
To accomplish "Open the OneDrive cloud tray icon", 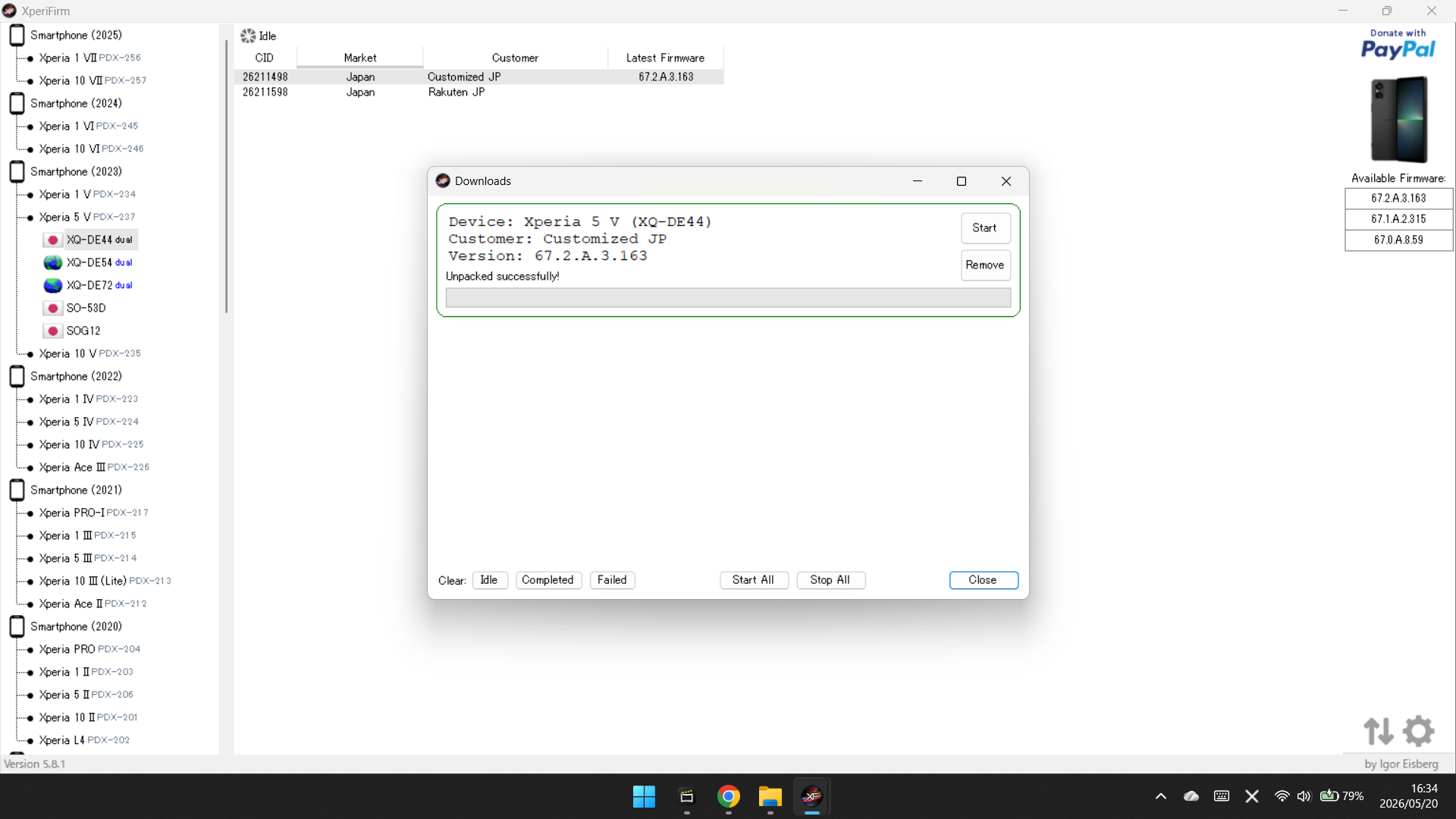I will pos(1191,796).
